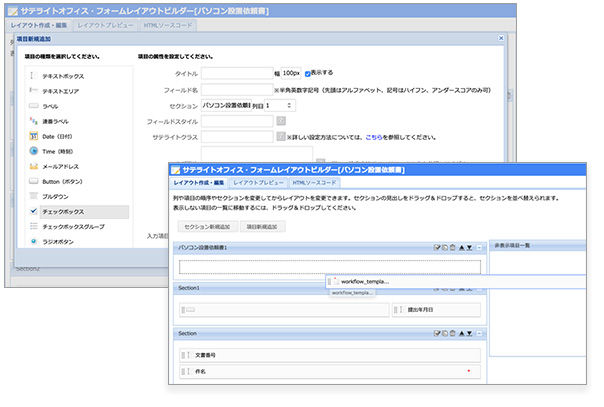This screenshot has width=604, height=407.
Task: Select Date (日付) calendar icon
Action: pos(34,136)
